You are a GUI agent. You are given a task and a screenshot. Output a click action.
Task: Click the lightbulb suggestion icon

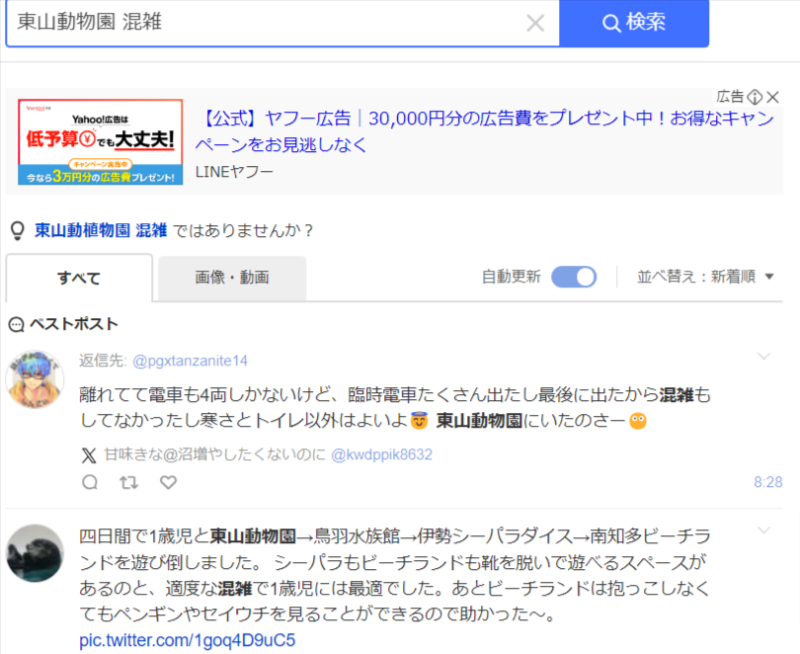(17, 231)
